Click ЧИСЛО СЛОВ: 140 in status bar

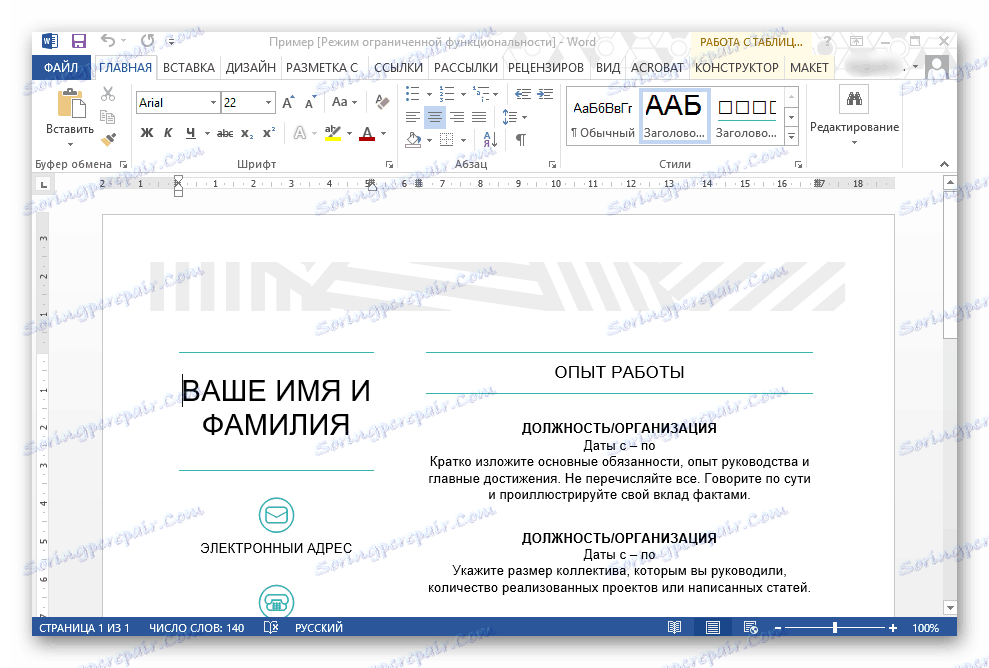pos(196,628)
